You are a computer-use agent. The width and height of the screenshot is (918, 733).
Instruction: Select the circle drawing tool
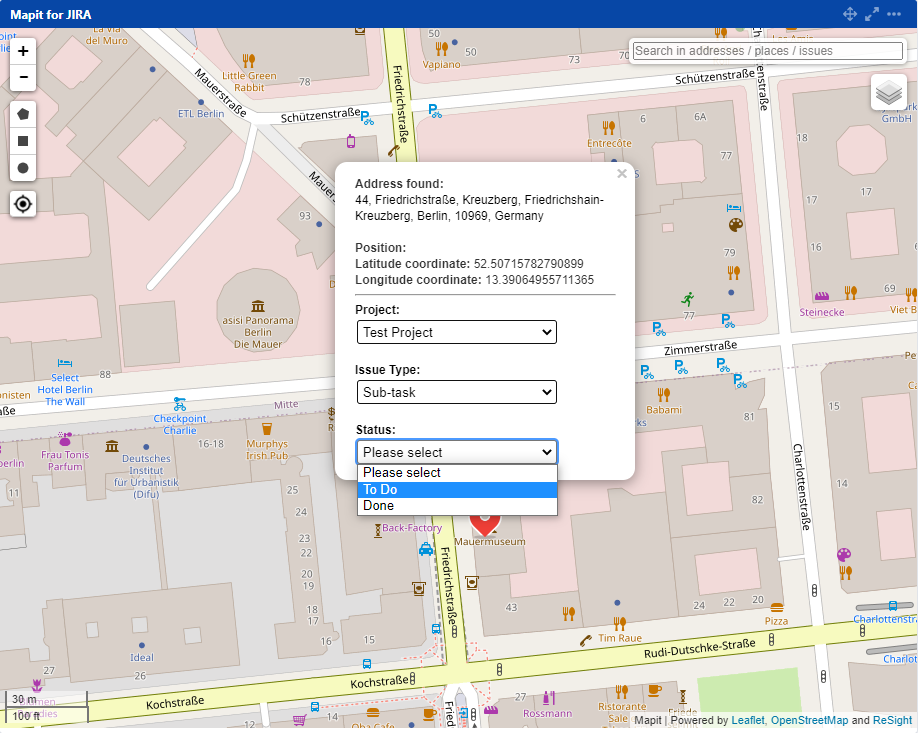click(x=23, y=168)
